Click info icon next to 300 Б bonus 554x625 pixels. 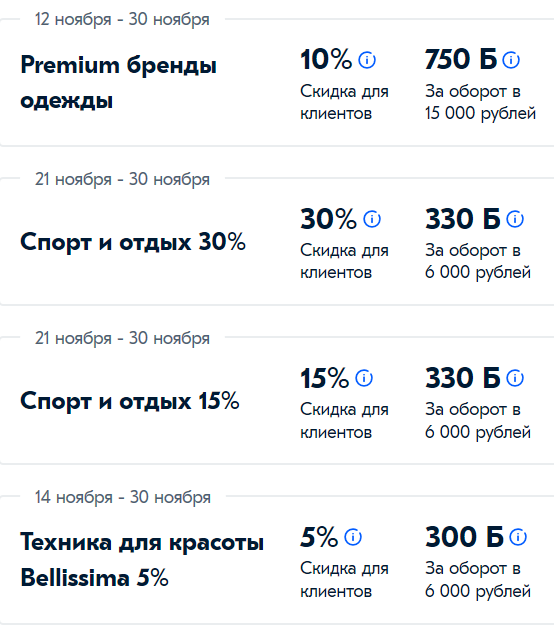coord(518,537)
